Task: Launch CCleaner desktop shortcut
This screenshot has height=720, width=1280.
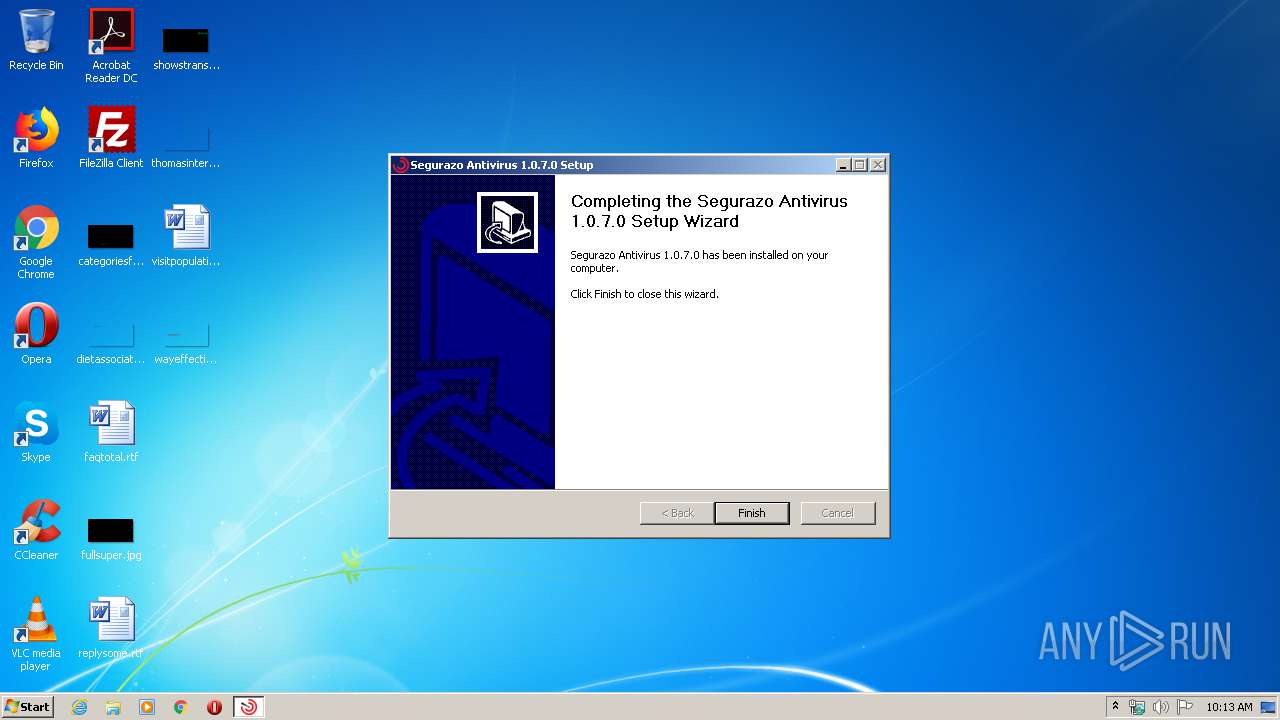Action: click(36, 530)
